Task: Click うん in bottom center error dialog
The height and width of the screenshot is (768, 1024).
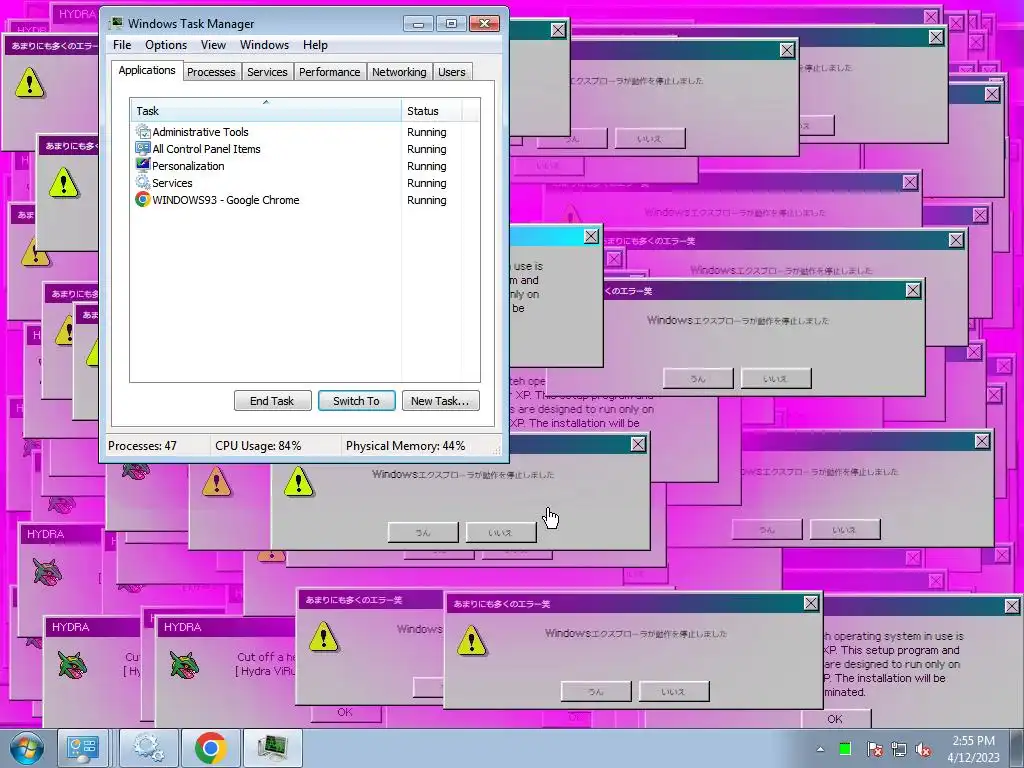Action: [596, 692]
